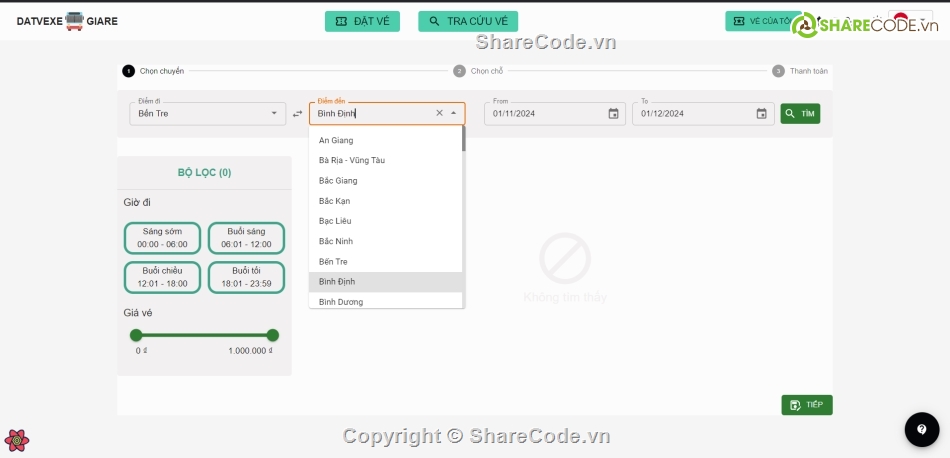Click the TIẾP next button
The image size is (950, 458).
tap(807, 405)
